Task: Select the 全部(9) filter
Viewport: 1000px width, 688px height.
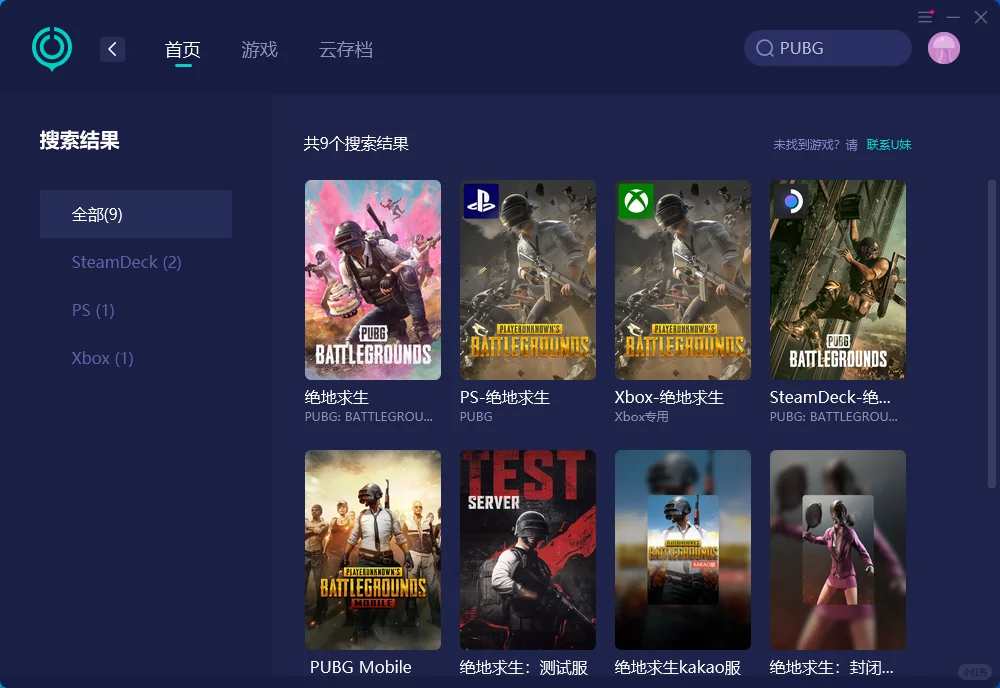Action: tap(136, 214)
